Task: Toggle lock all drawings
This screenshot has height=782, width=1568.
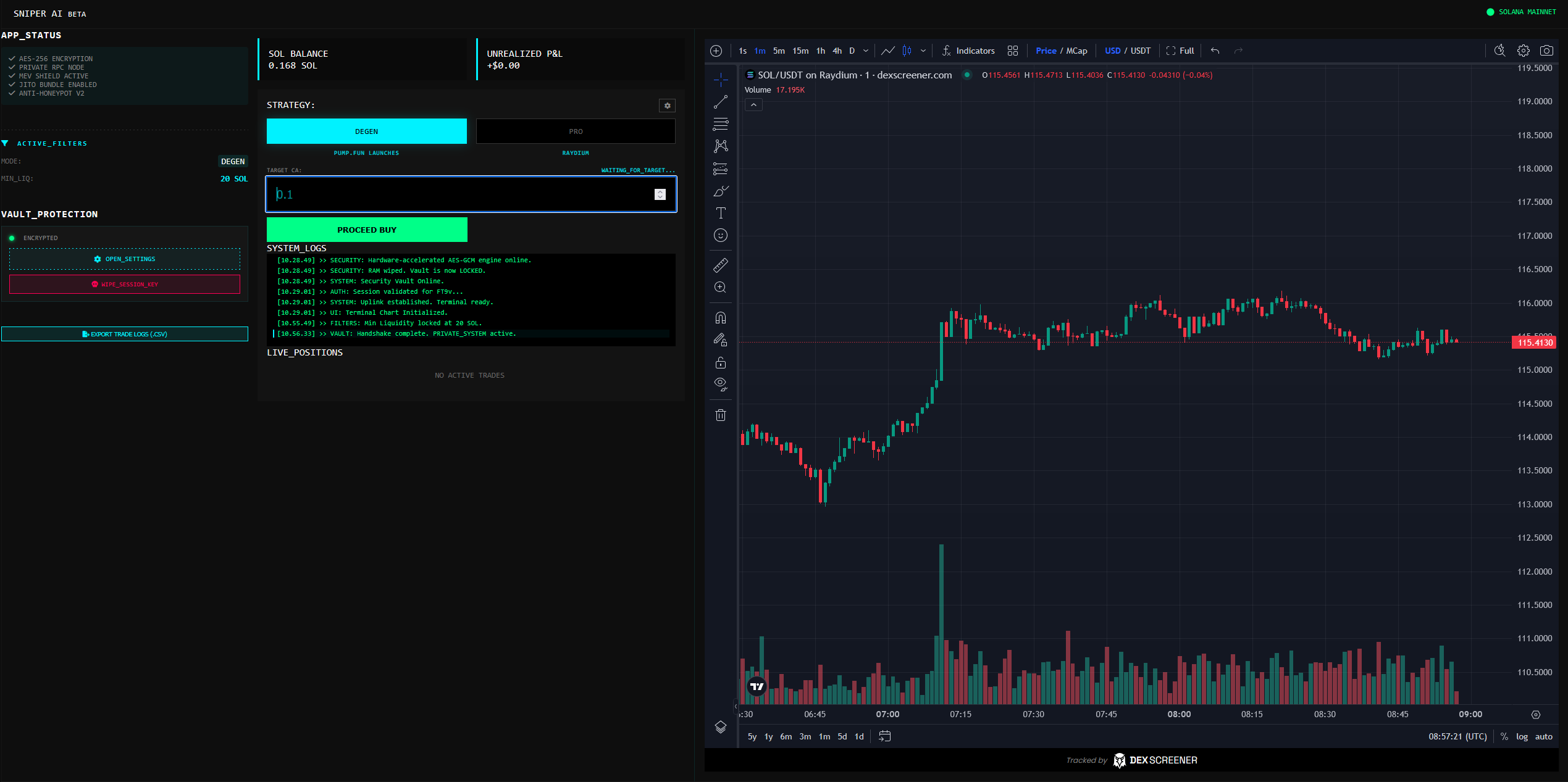Action: (720, 362)
